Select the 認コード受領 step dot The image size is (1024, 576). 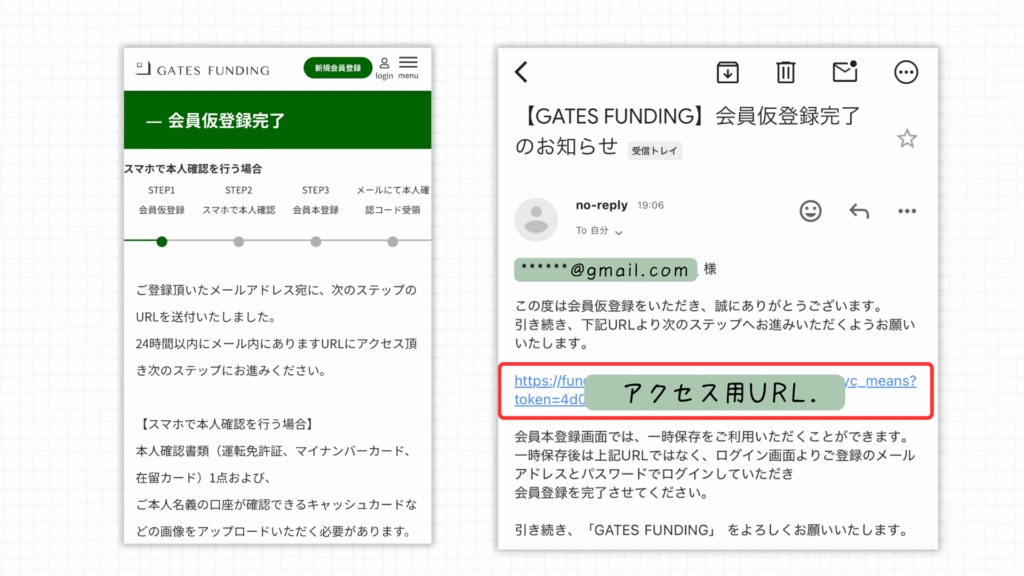392,242
